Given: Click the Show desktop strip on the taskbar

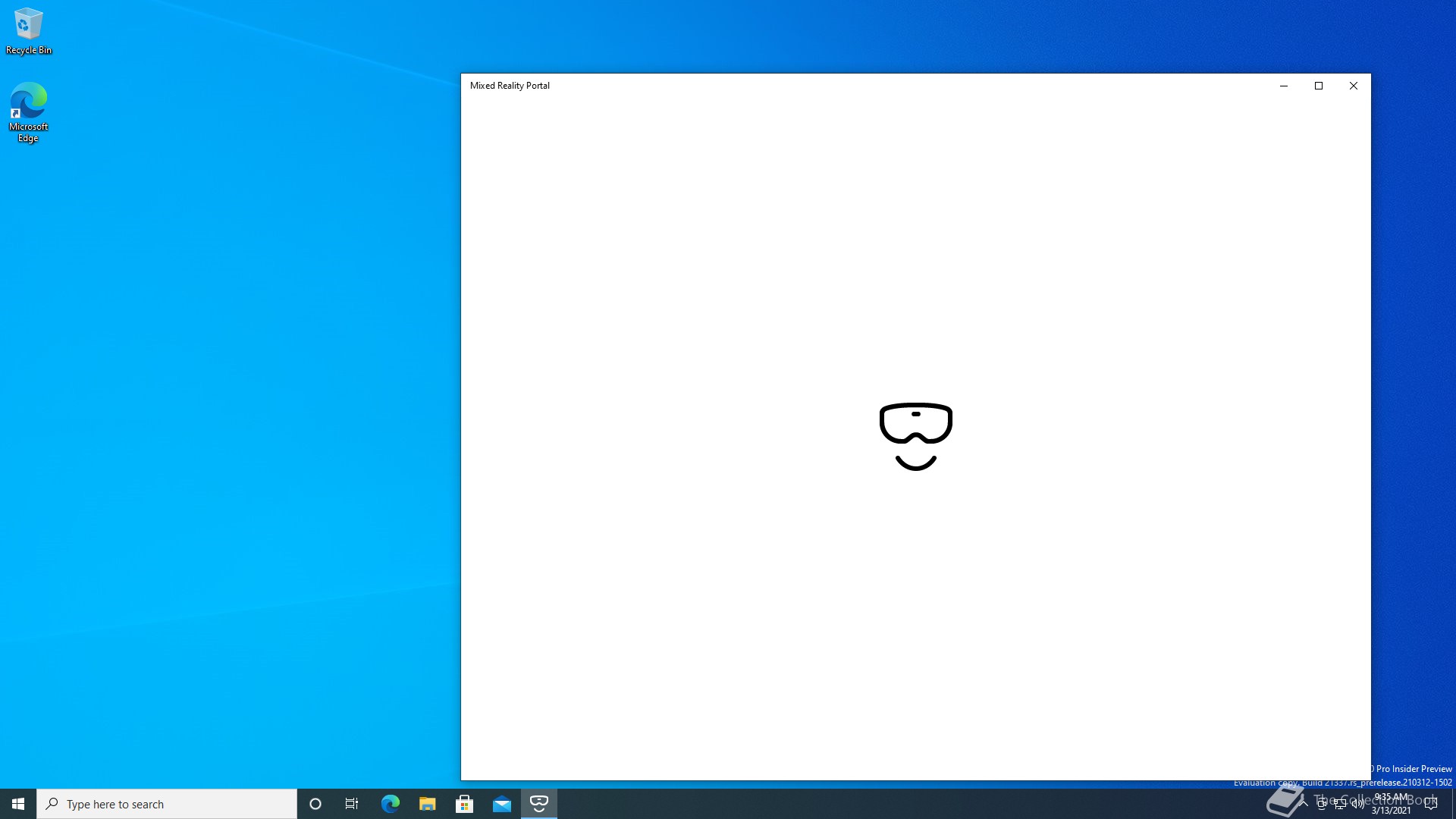Looking at the screenshot, I should (x=1454, y=804).
